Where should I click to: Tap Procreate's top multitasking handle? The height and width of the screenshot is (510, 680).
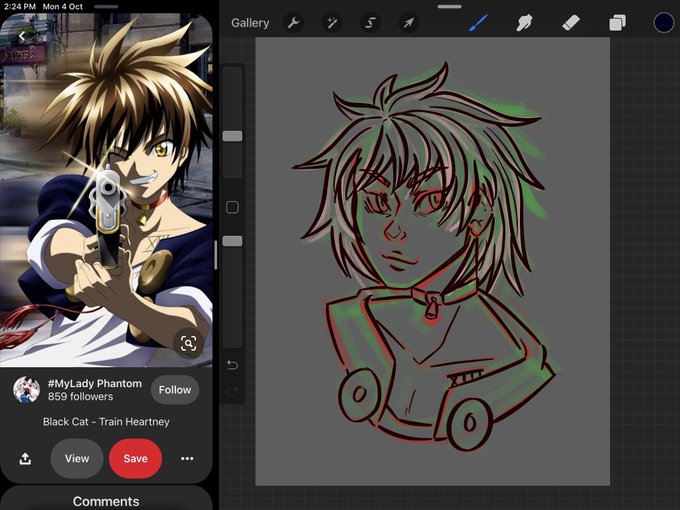tap(450, 7)
